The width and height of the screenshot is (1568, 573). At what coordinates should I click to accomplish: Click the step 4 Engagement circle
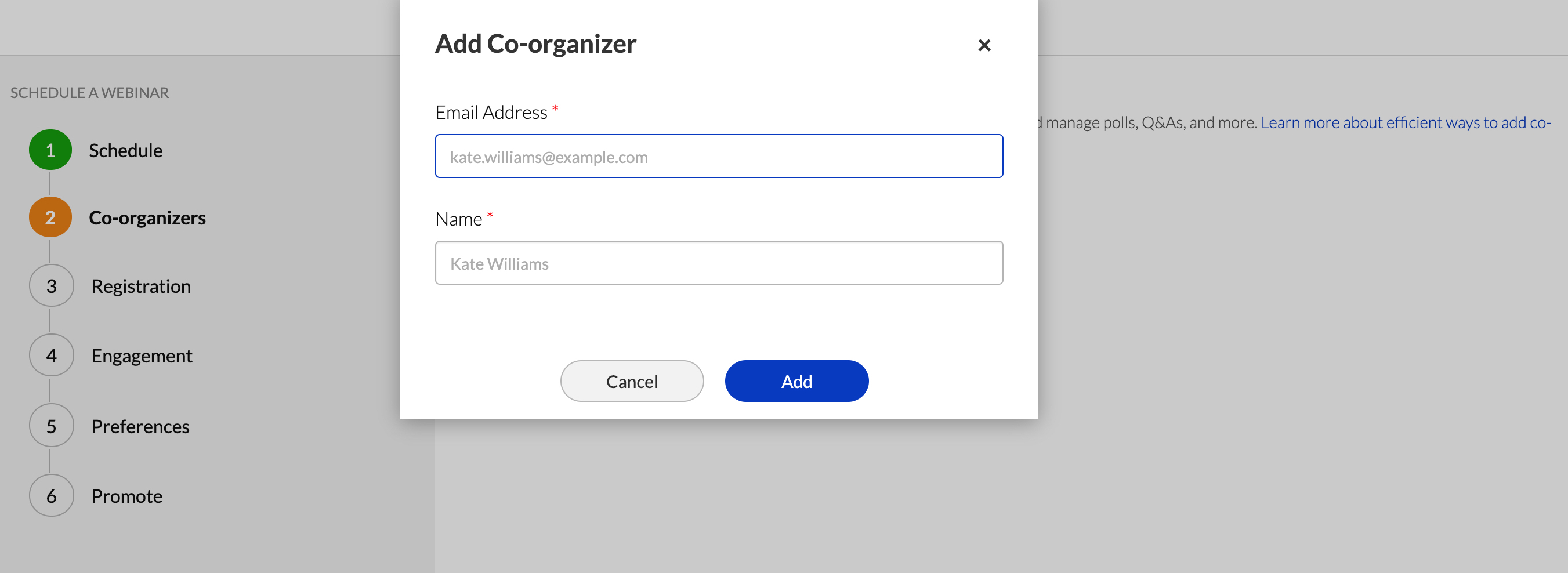[50, 354]
